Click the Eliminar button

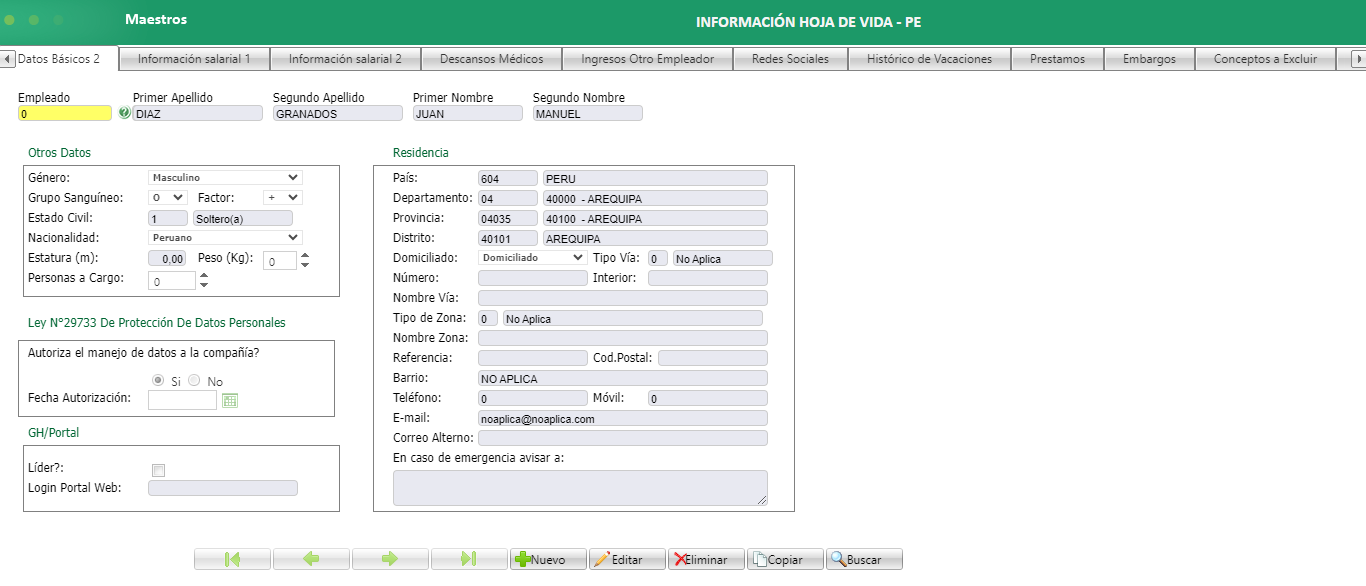[705, 558]
